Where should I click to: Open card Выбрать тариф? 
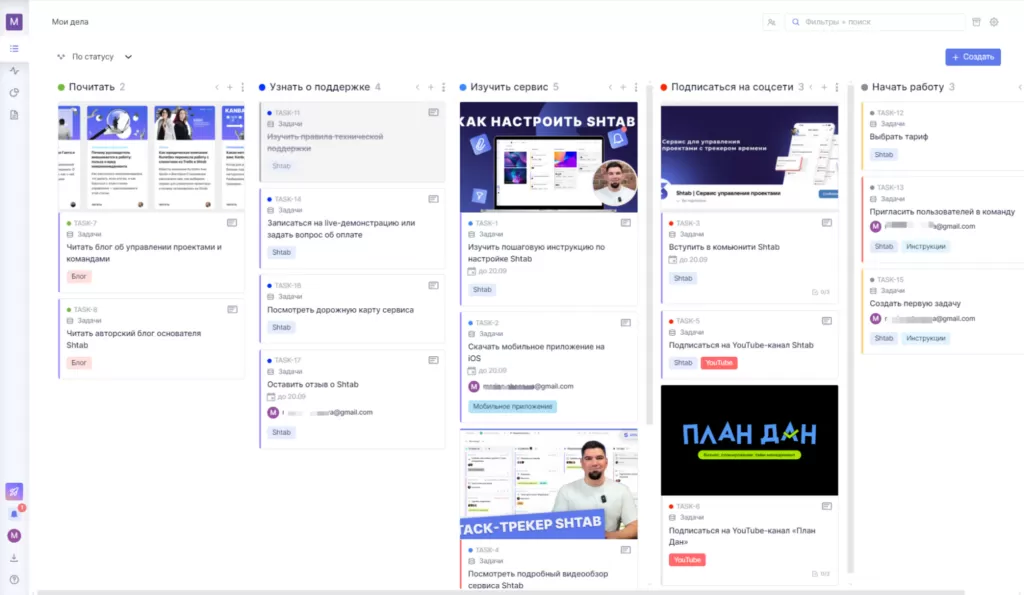click(943, 137)
